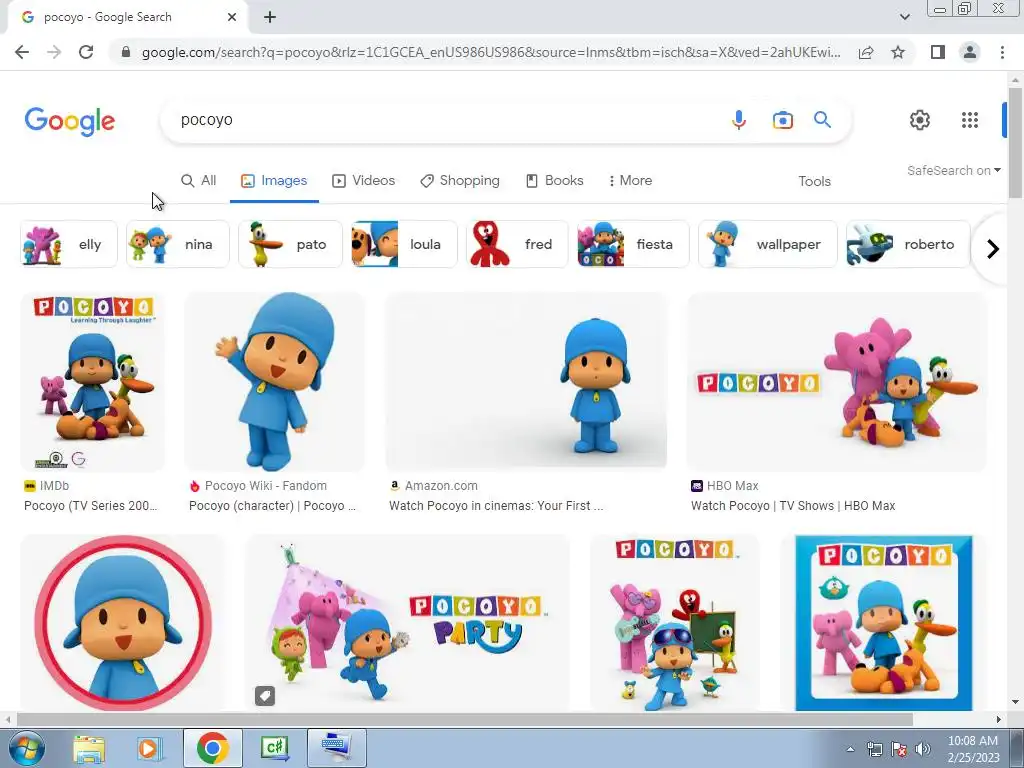Expand the More search categories menu

[x=630, y=181]
